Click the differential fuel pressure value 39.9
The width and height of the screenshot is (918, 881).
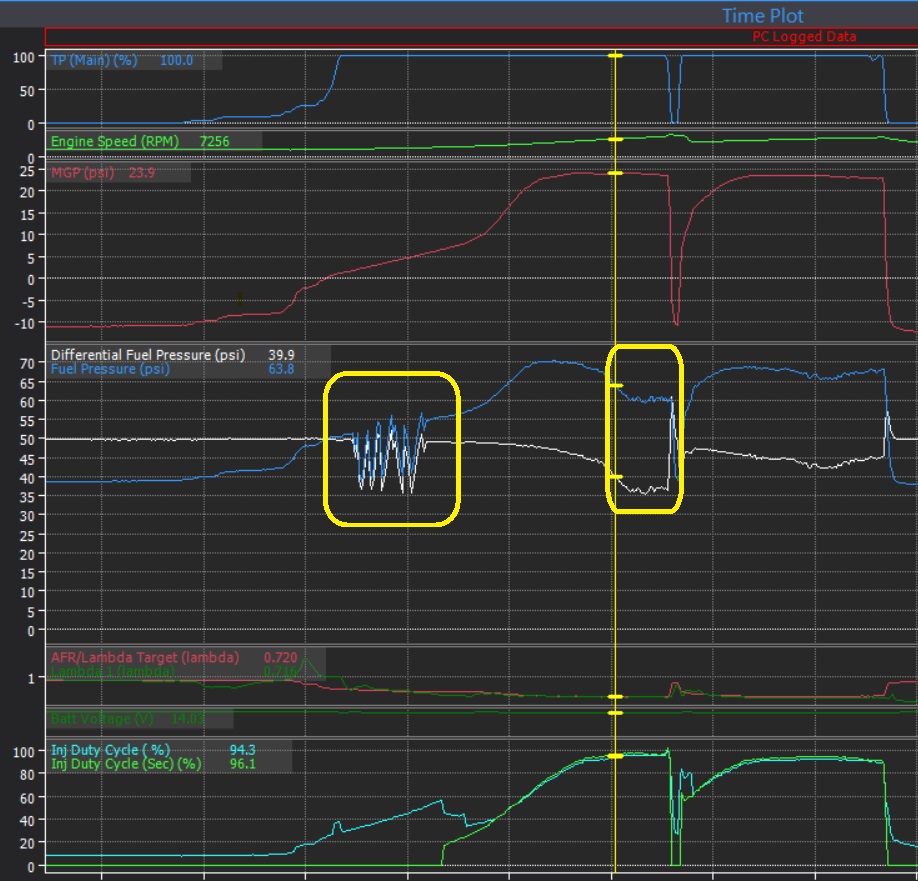click(281, 355)
